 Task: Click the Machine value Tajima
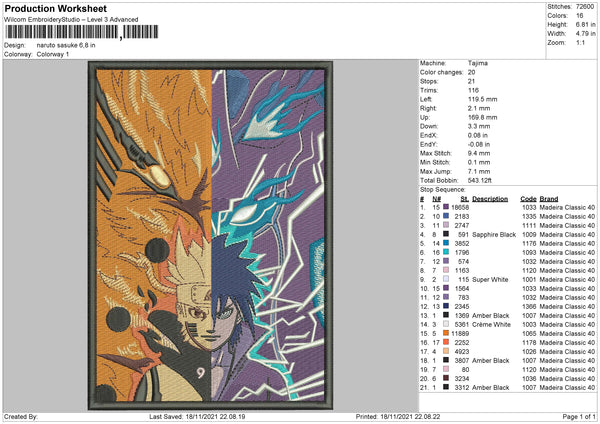click(478, 63)
